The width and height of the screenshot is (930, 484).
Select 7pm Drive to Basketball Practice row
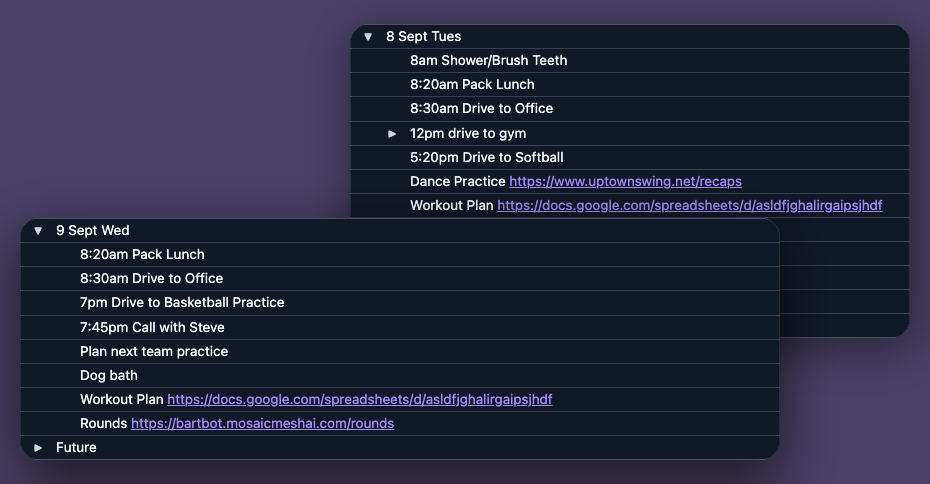[x=400, y=302]
